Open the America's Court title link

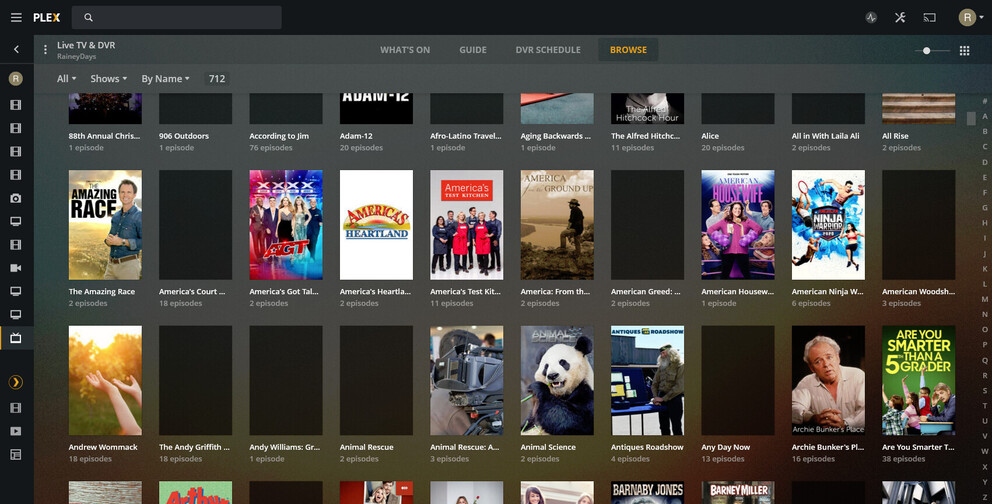click(192, 292)
